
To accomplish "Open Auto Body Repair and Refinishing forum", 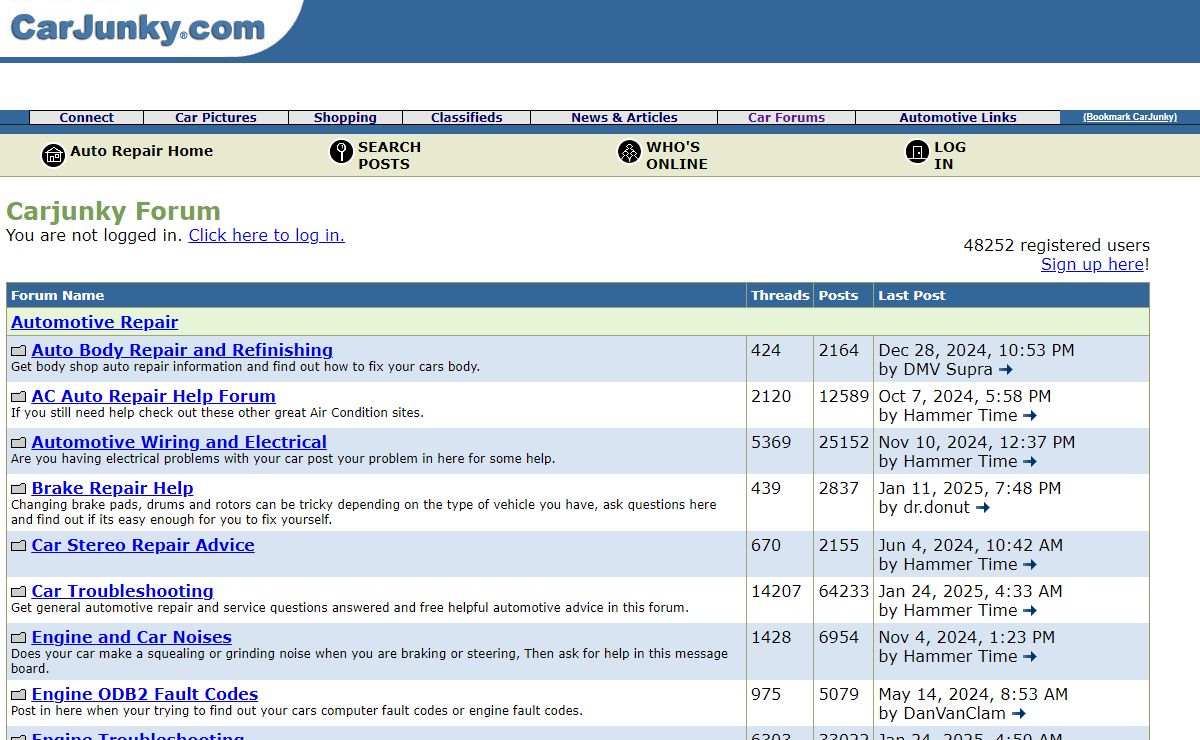I will click(x=182, y=350).
